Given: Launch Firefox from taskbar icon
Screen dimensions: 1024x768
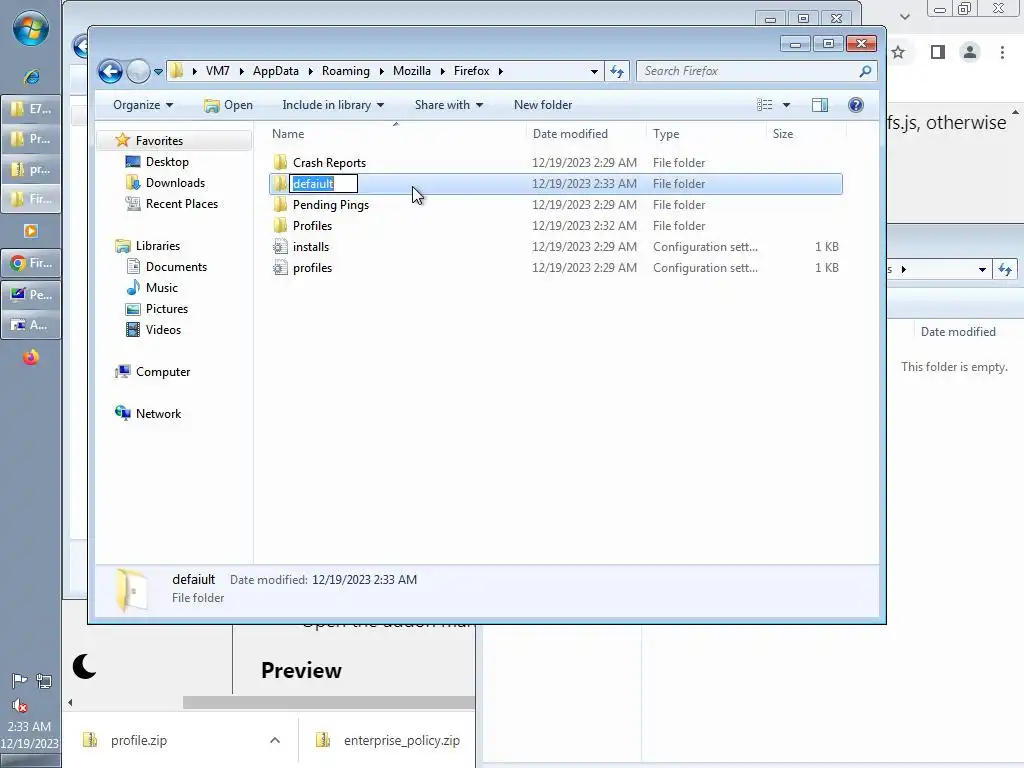Looking at the screenshot, I should coord(31,357).
